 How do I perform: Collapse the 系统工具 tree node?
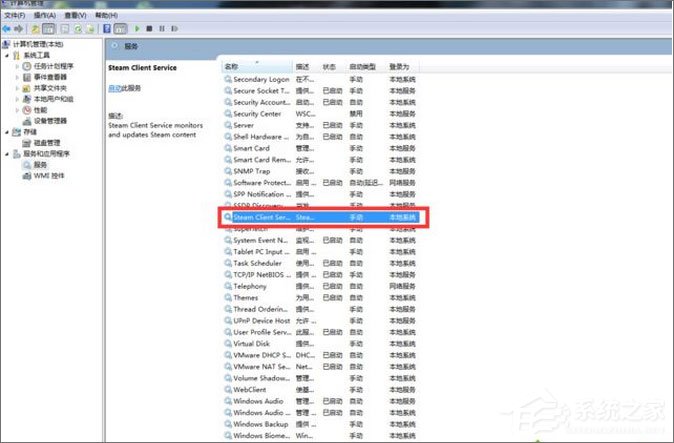pos(7,55)
